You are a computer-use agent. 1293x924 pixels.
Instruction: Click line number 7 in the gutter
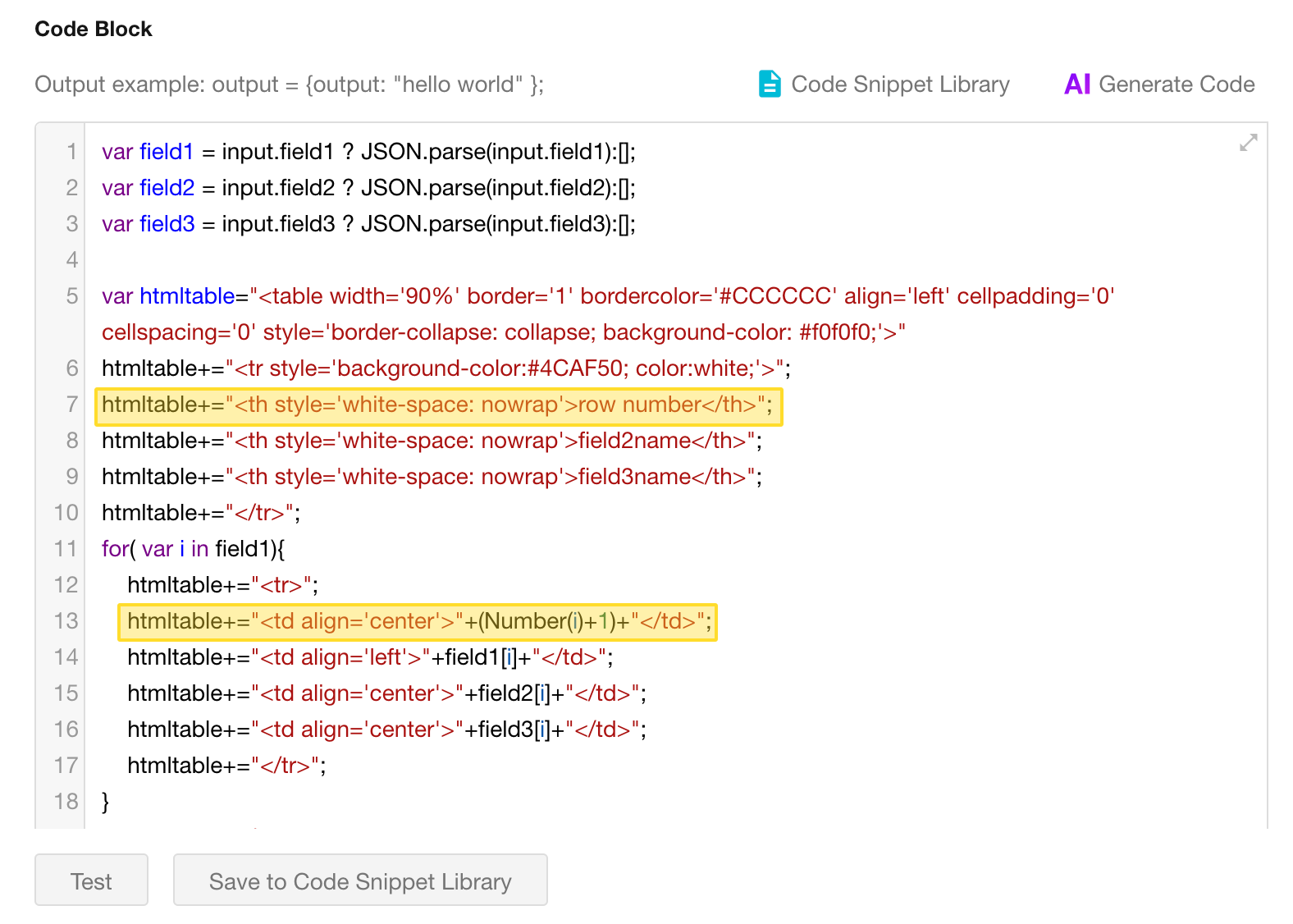point(72,405)
